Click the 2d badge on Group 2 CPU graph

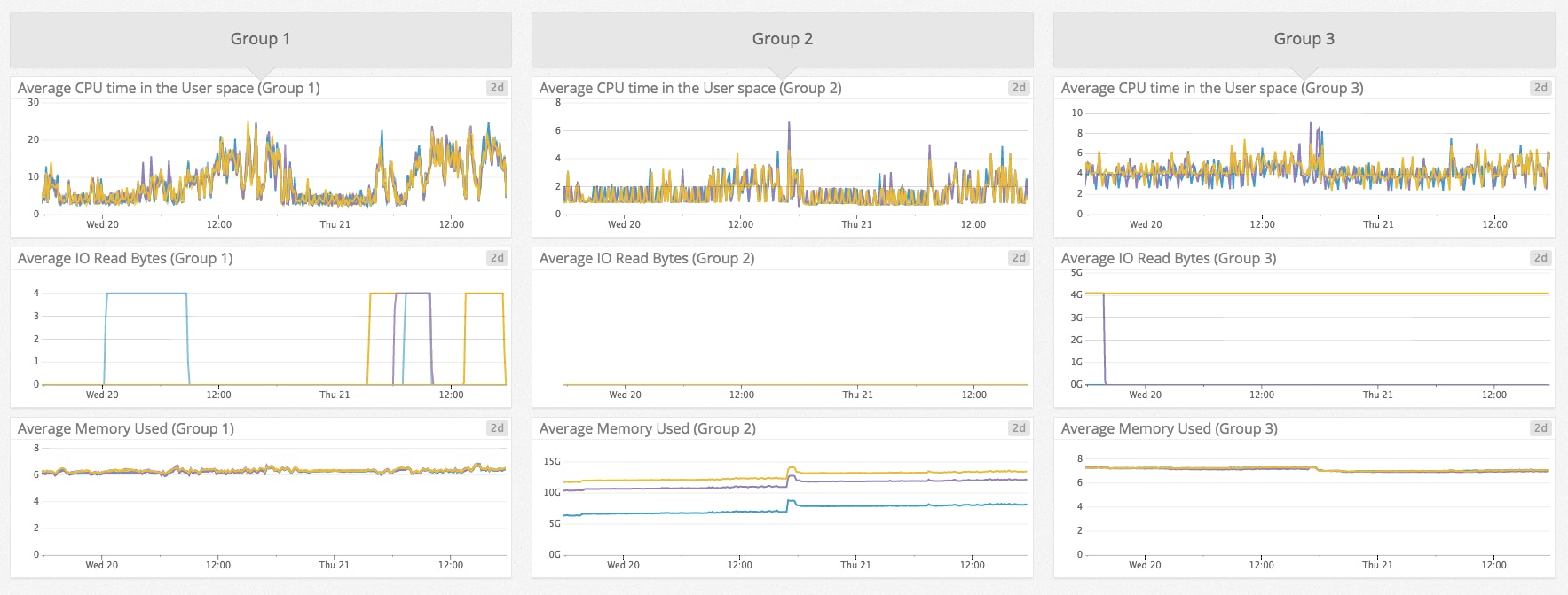click(x=1019, y=88)
